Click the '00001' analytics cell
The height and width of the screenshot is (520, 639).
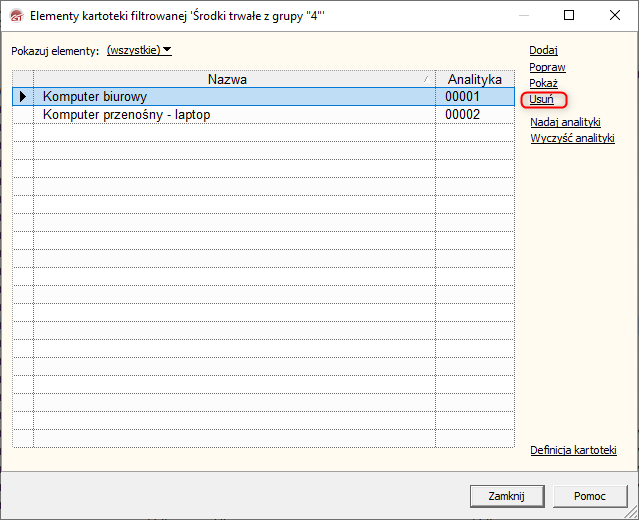tap(475, 97)
